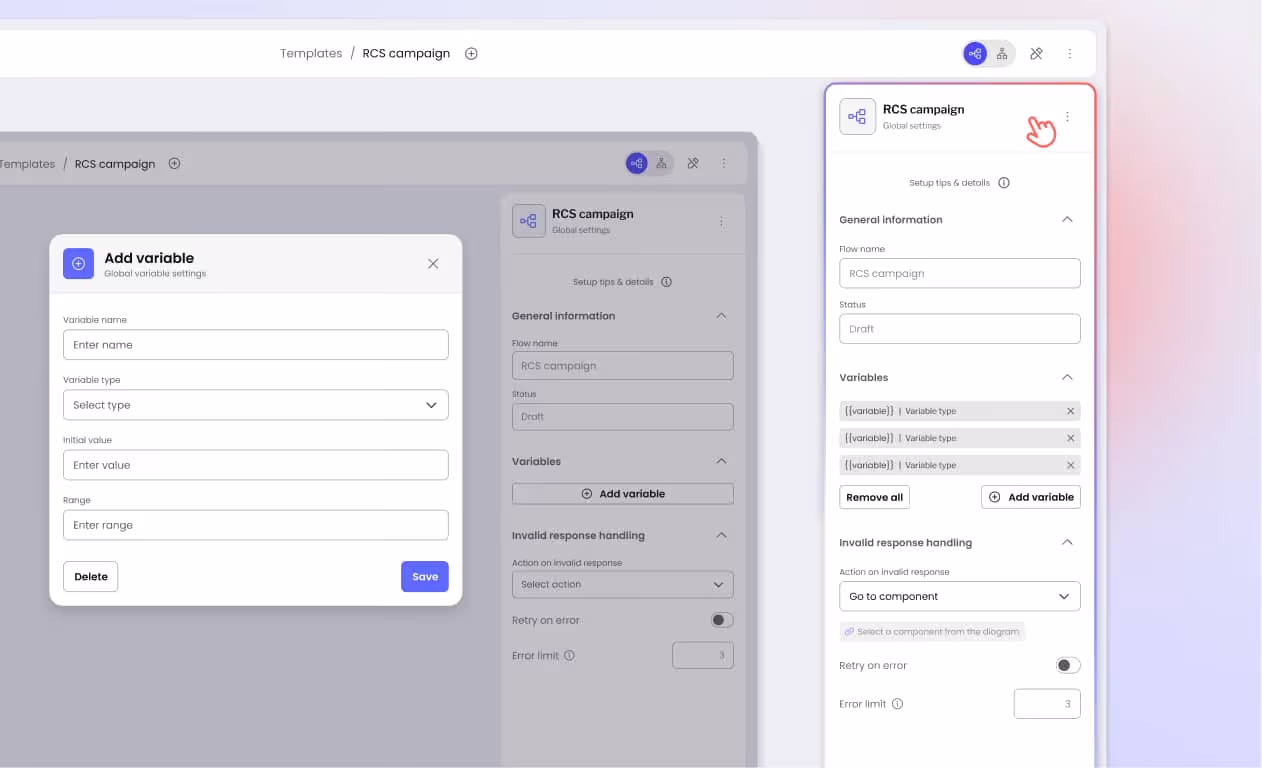Click Error limit number field in right panel
Image resolution: width=1262 pixels, height=768 pixels.
pyautogui.click(x=1047, y=704)
